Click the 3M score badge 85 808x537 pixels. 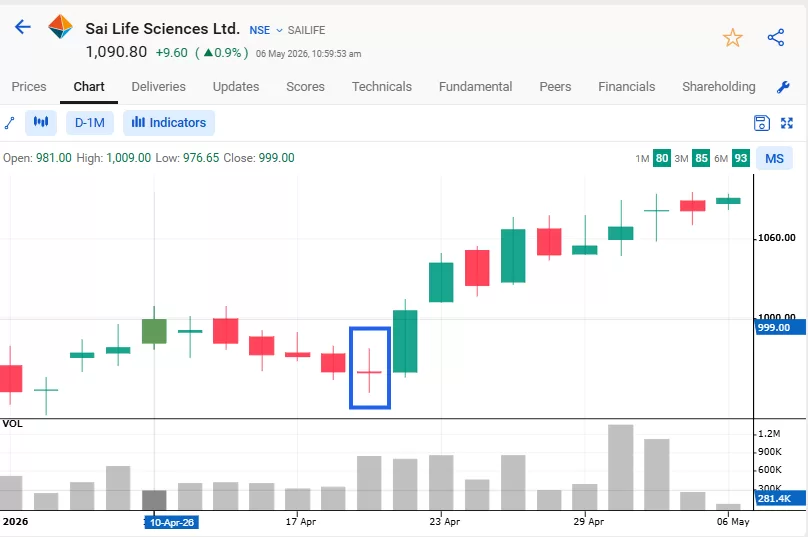point(701,158)
